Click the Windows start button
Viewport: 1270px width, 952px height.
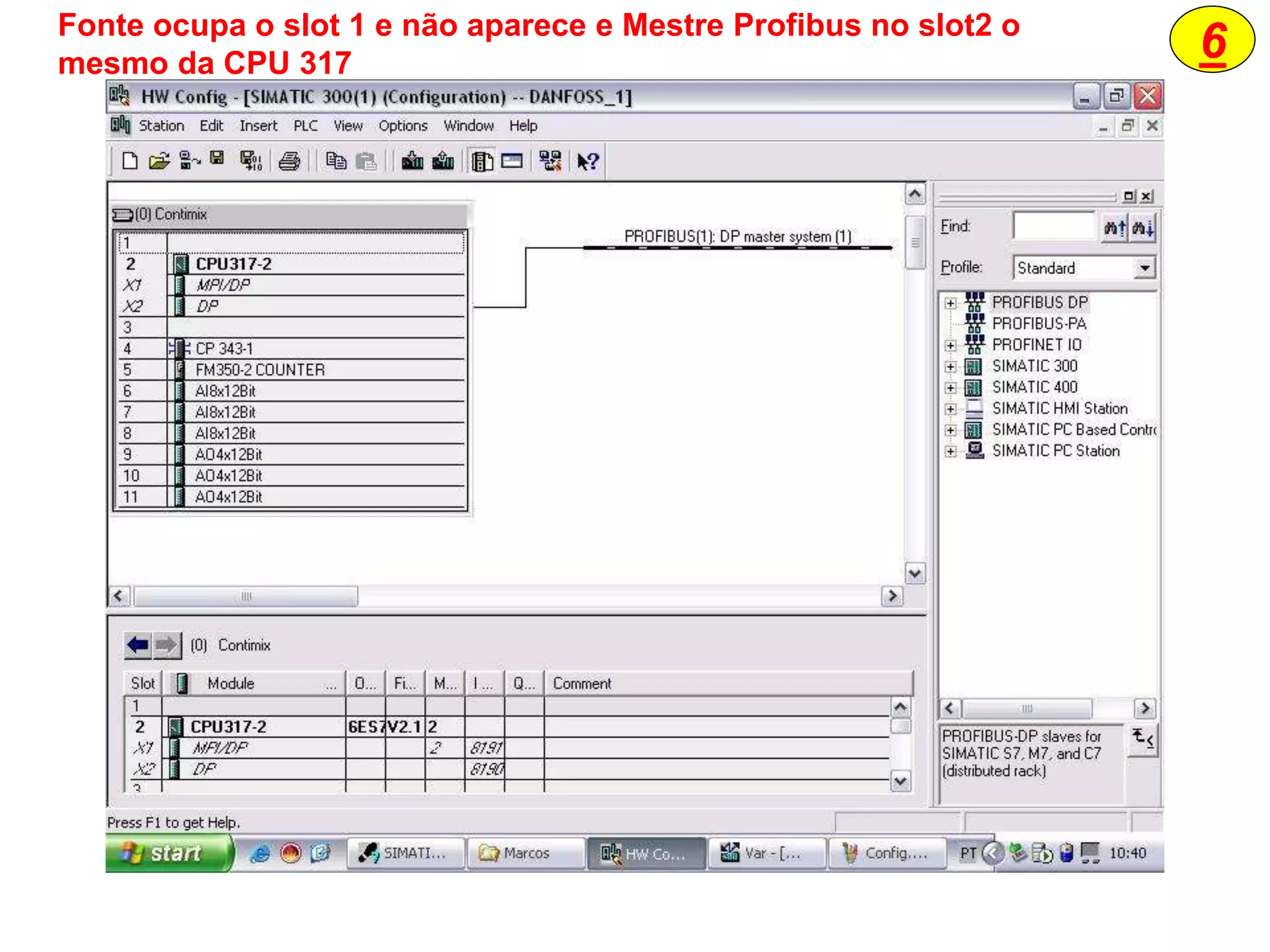pos(169,853)
